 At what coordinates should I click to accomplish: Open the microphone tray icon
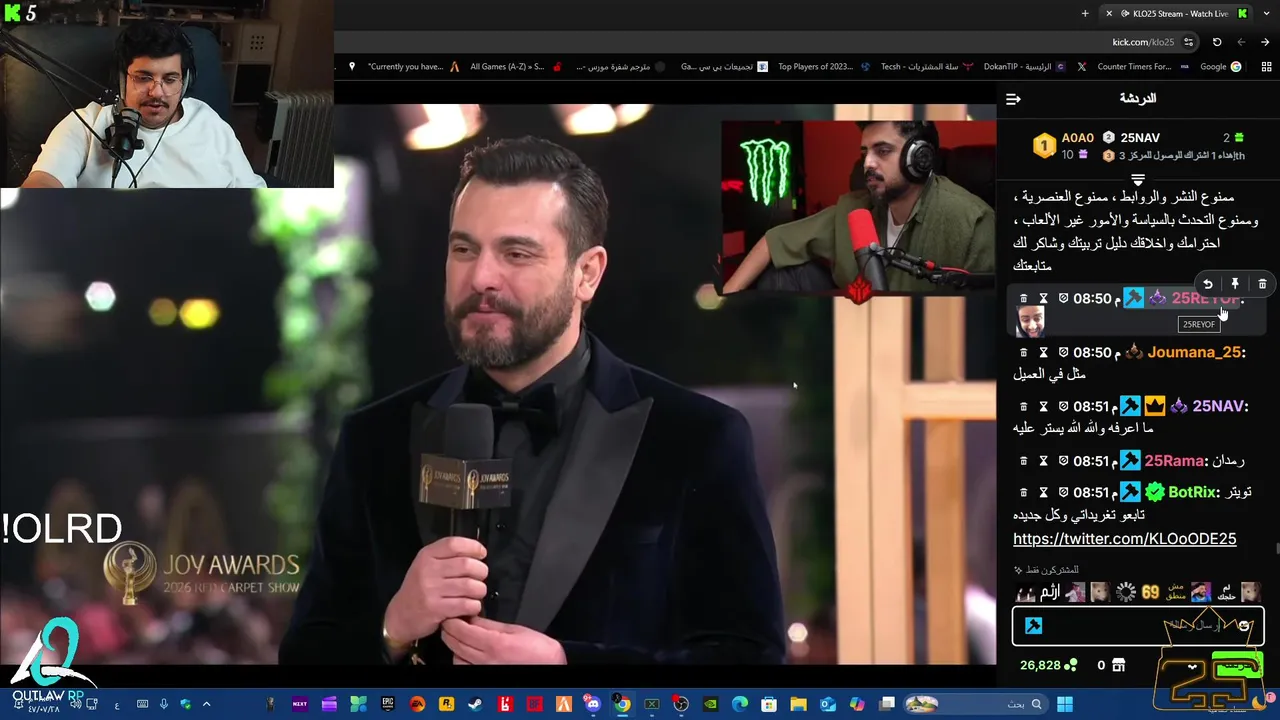tap(164, 704)
